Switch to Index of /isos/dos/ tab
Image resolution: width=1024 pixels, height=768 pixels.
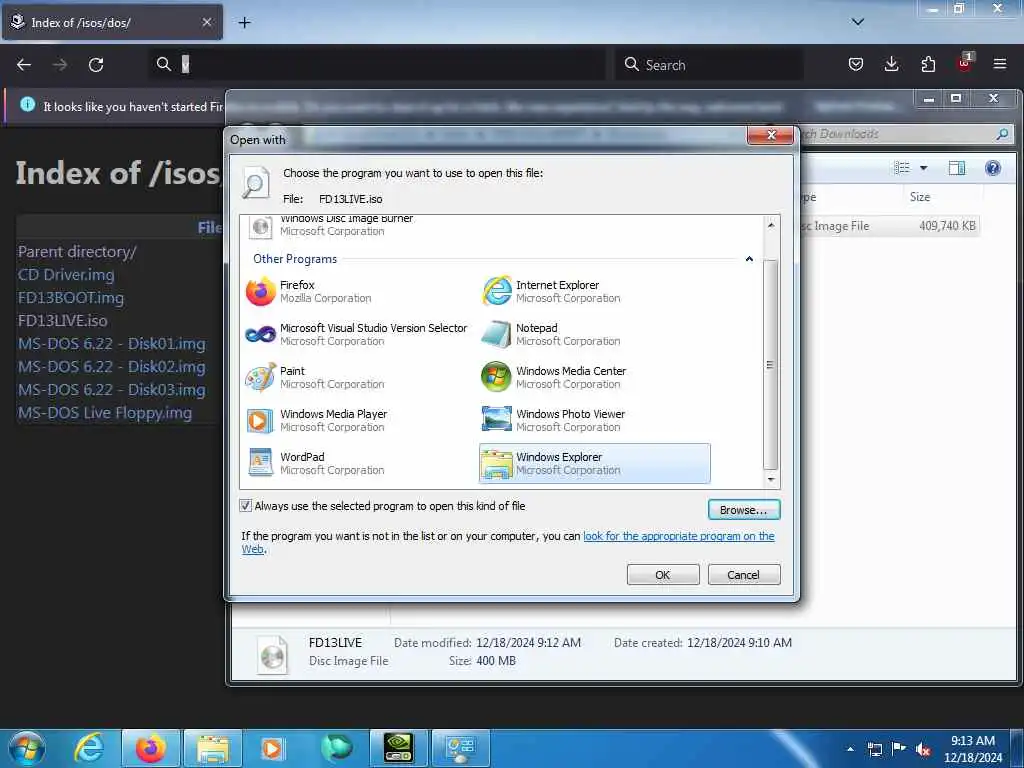point(112,23)
